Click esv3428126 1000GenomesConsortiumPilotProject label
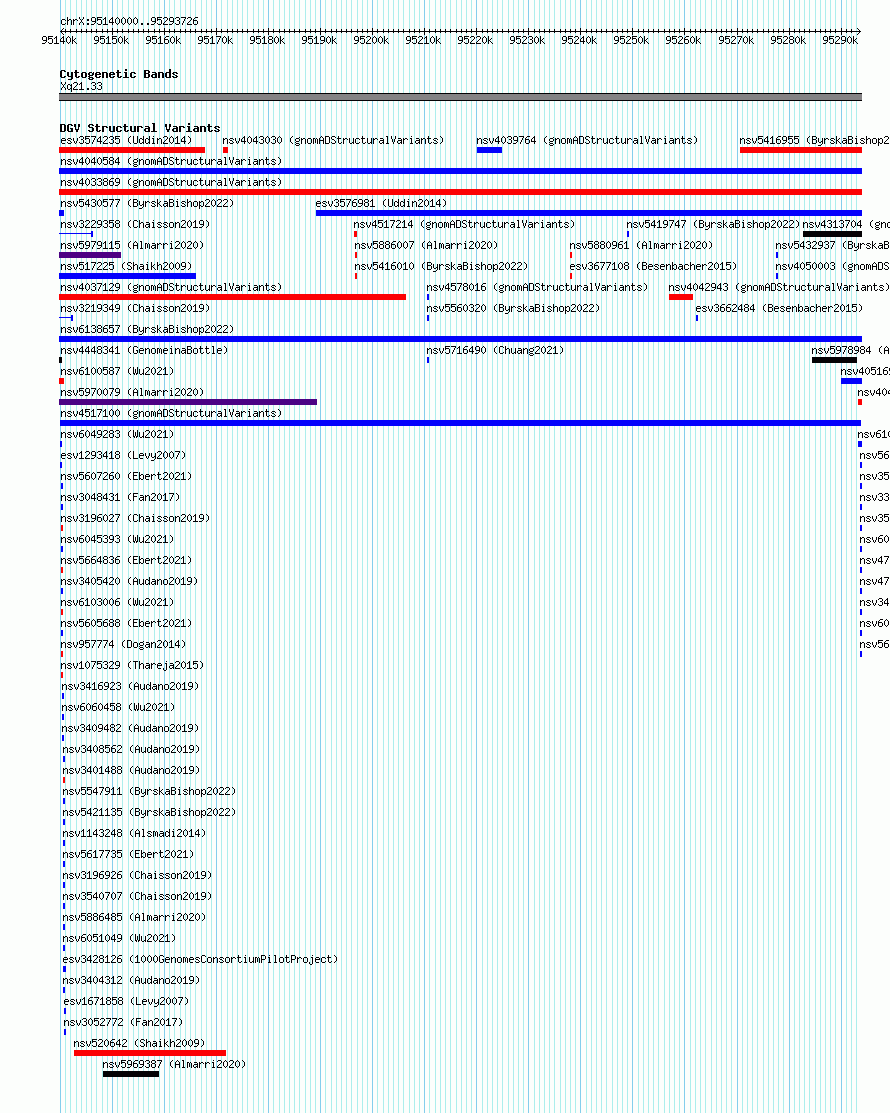The width and height of the screenshot is (890, 1113). coord(200,959)
